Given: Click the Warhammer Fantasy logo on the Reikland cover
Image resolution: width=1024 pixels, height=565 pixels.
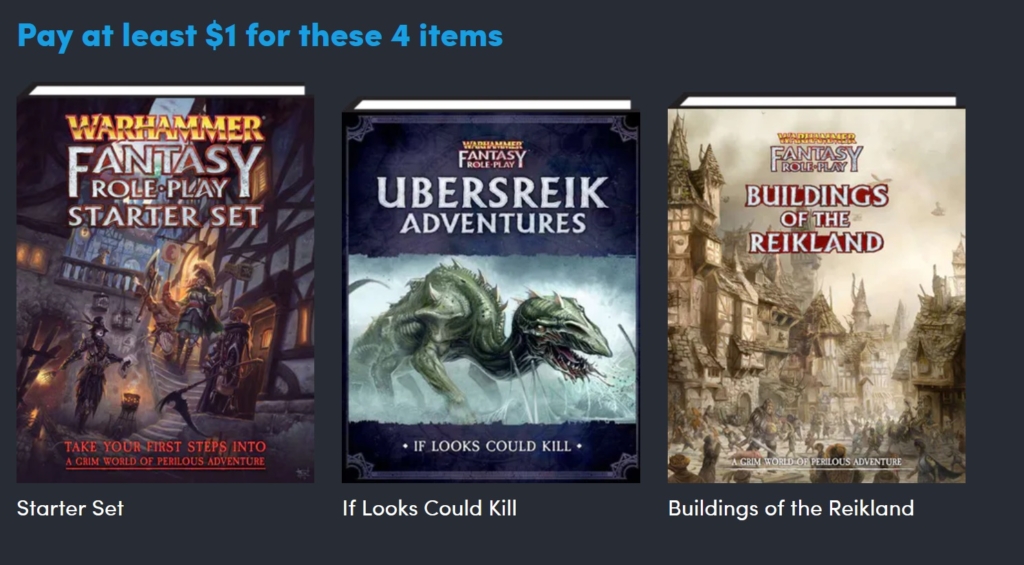Looking at the screenshot, I should pyautogui.click(x=816, y=152).
